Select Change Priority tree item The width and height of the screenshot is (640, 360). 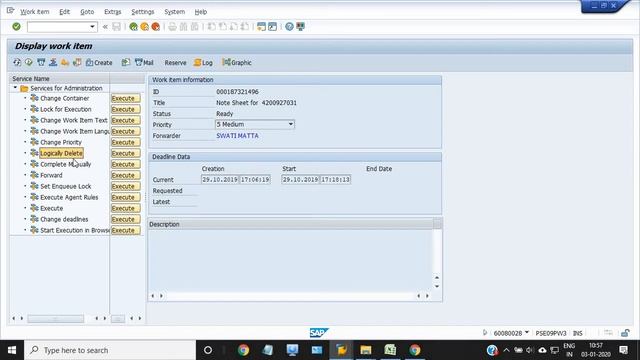(x=61, y=142)
